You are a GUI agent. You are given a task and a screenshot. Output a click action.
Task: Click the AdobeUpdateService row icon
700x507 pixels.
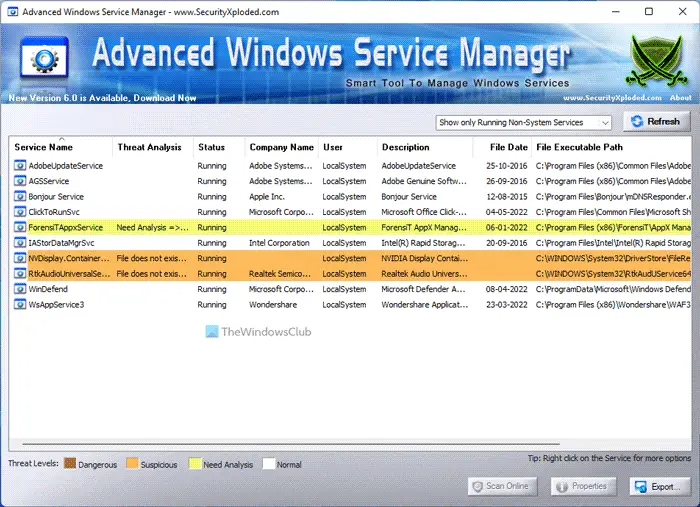point(20,166)
